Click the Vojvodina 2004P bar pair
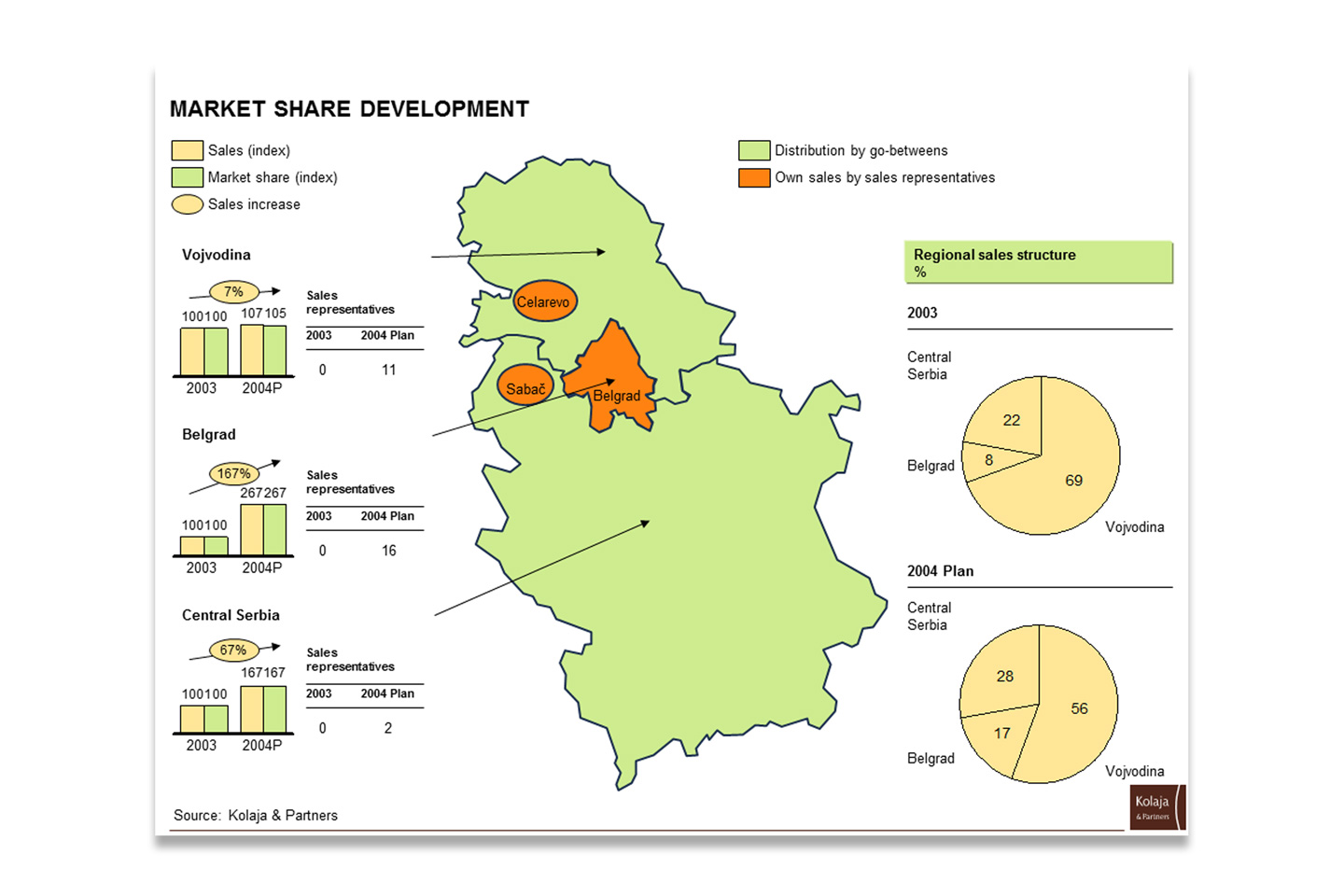1344x896 pixels. (263, 350)
